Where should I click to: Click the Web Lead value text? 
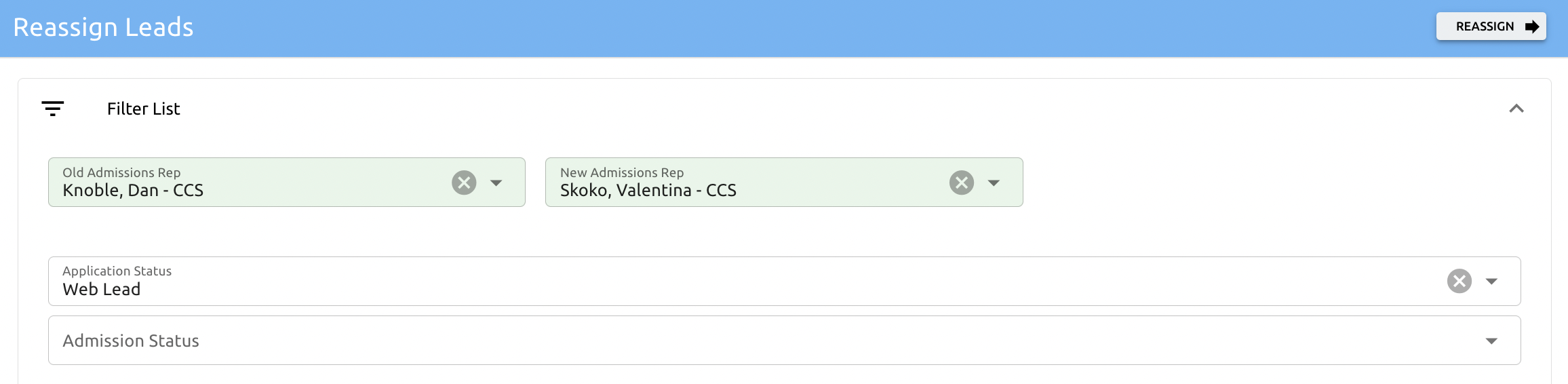[x=102, y=290]
